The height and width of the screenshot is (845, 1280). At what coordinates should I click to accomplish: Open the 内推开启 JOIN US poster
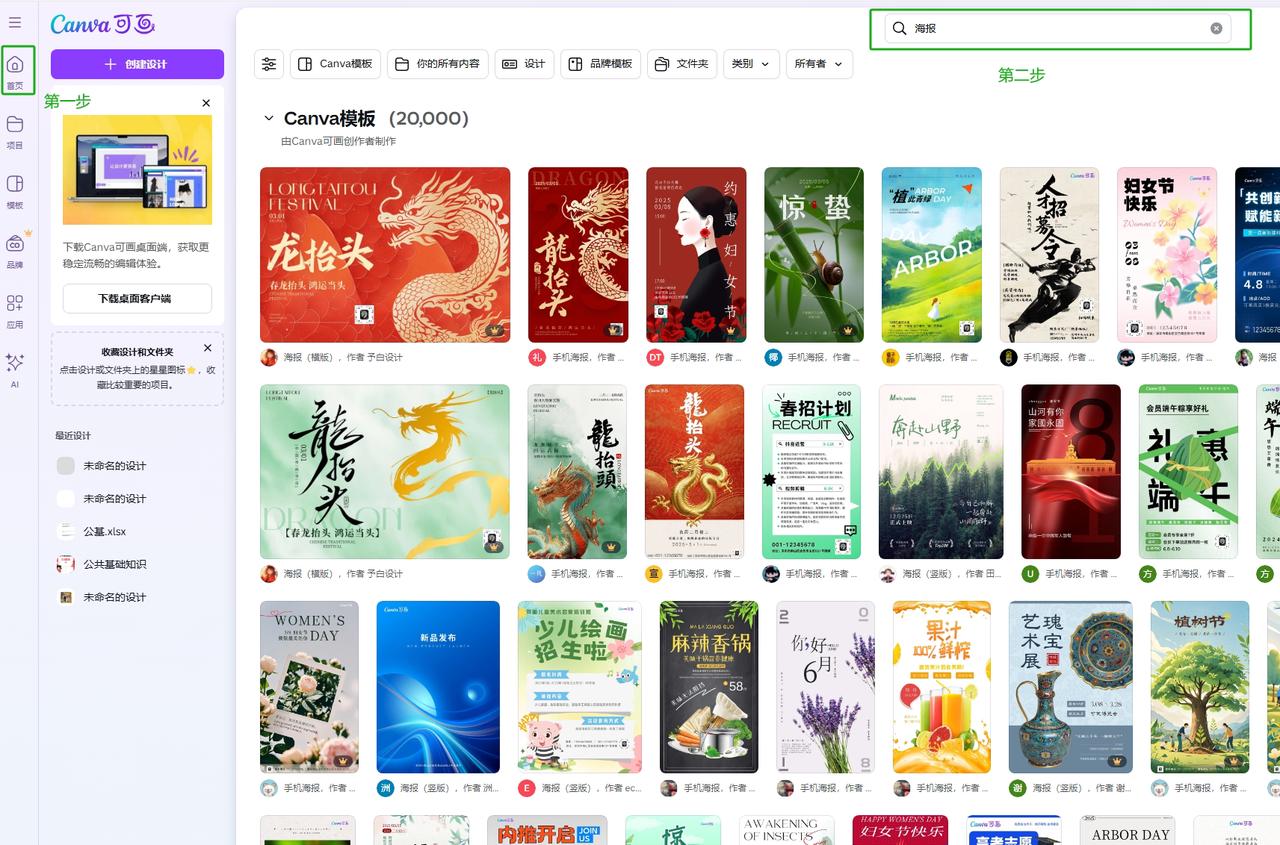point(547,830)
